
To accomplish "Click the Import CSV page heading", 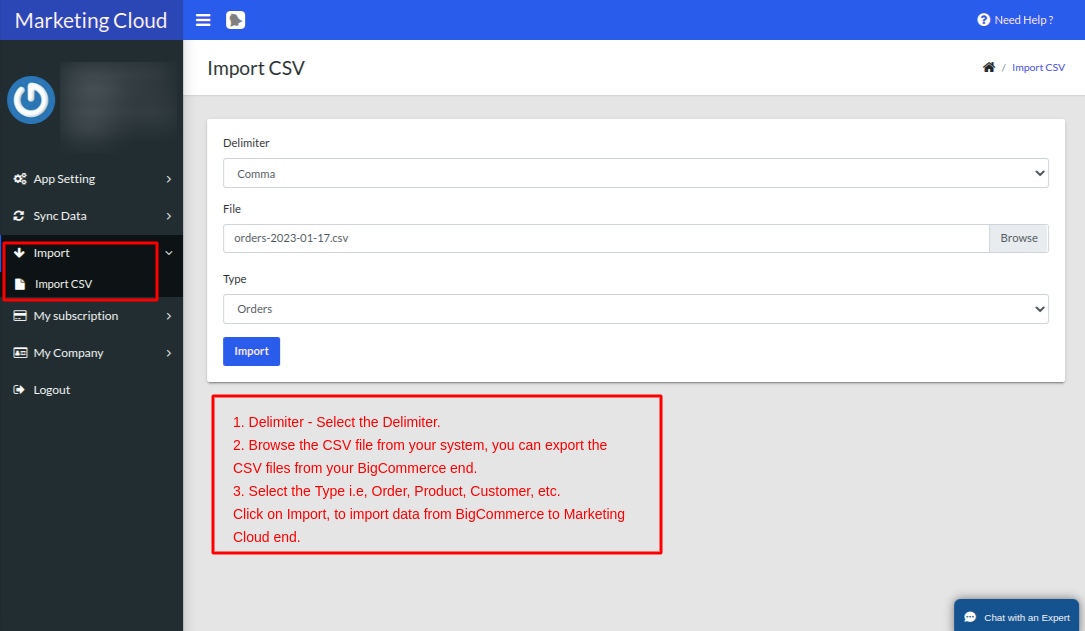I will pyautogui.click(x=256, y=68).
